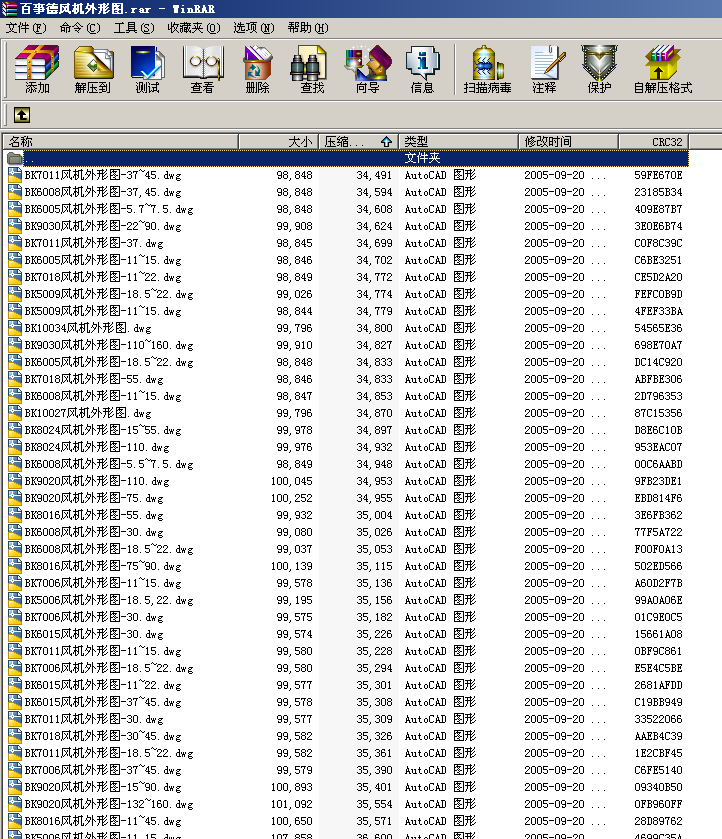The image size is (722, 839).
Task: Open the 选项(N) menu
Action: (254, 28)
